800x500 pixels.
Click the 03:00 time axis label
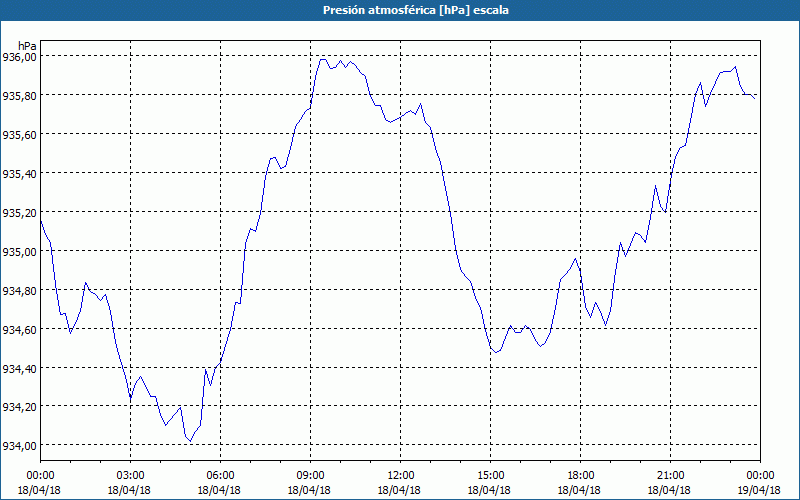tap(130, 476)
